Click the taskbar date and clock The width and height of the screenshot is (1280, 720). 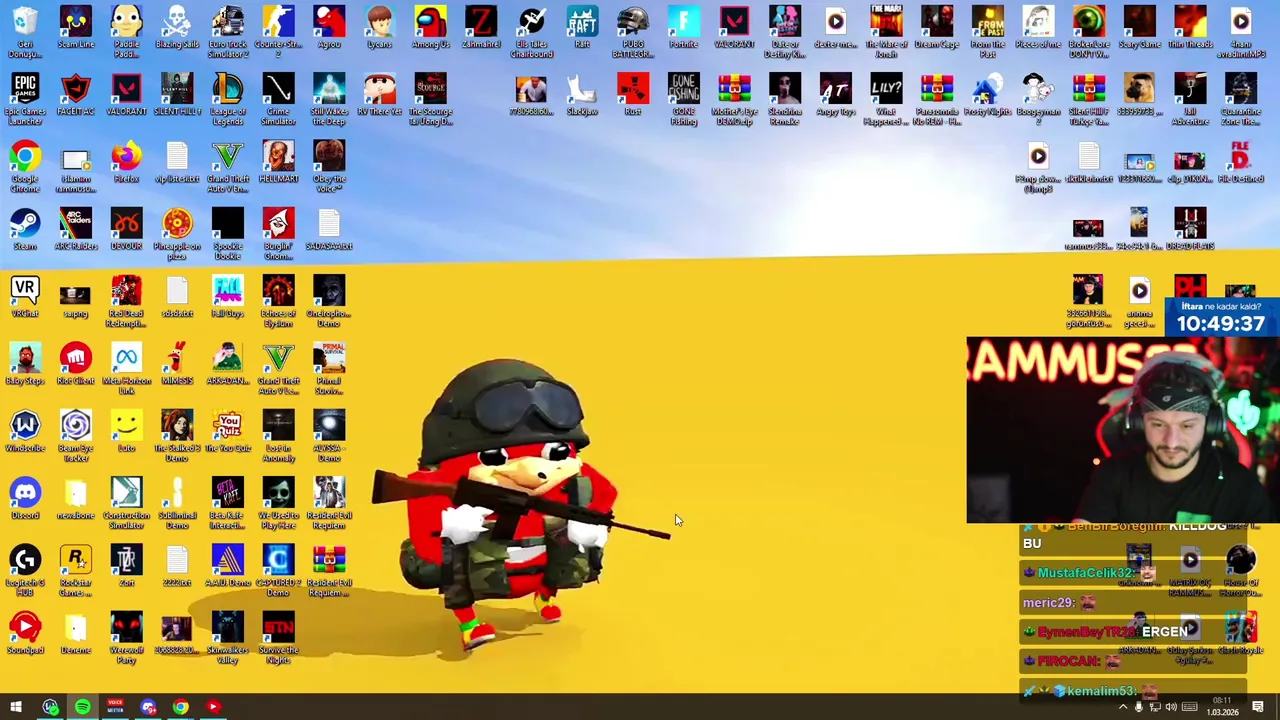click(1222, 707)
